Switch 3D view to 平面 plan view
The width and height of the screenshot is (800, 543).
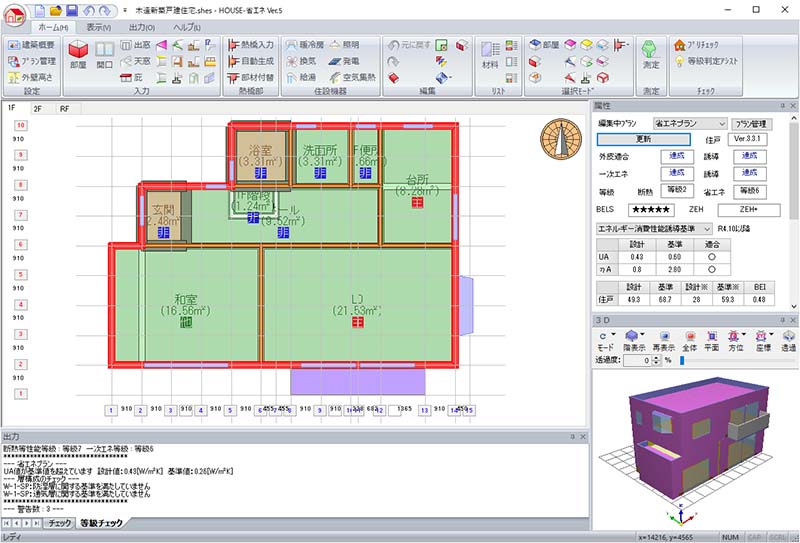[x=711, y=340]
